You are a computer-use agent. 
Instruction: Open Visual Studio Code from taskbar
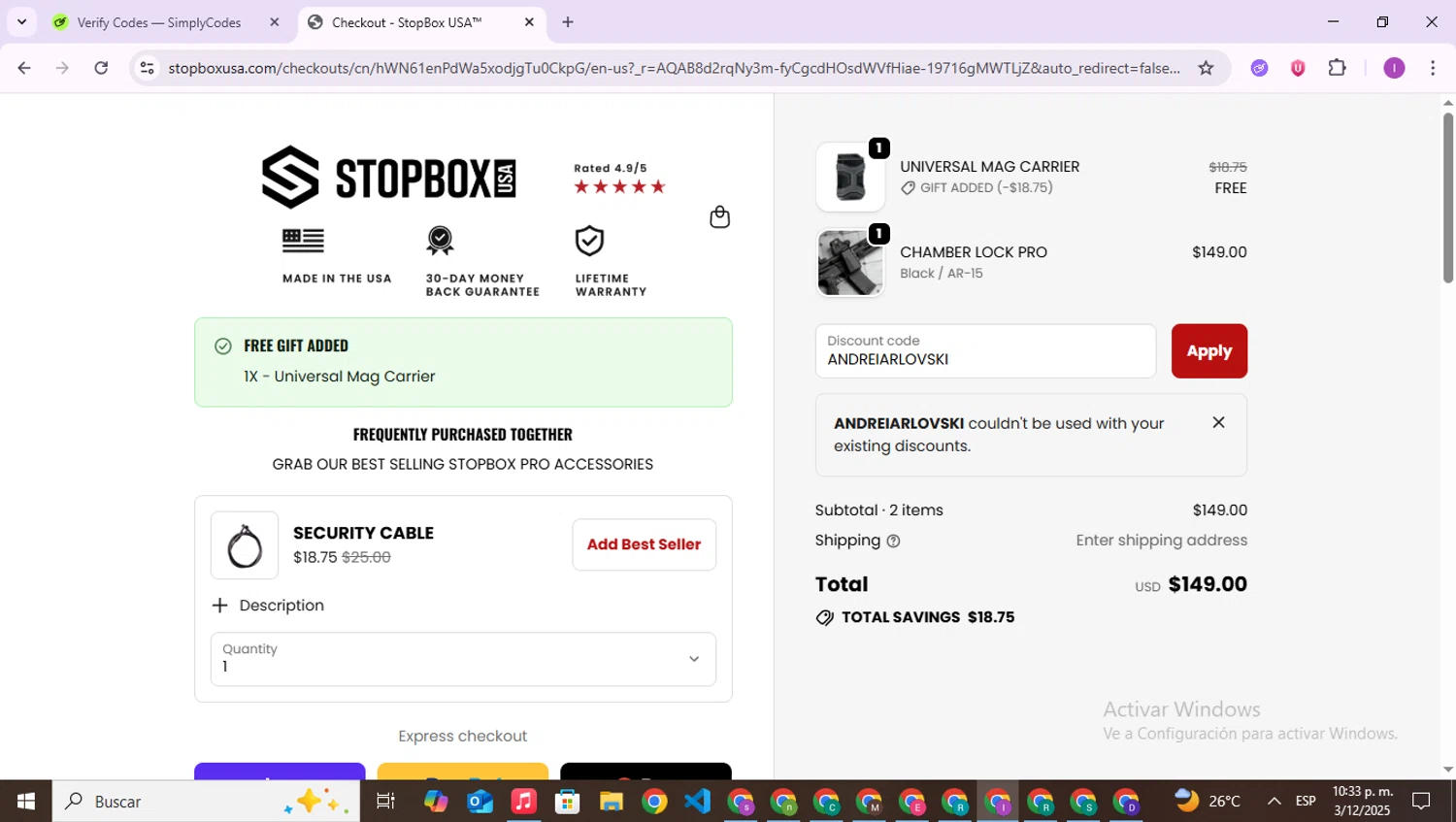coord(697,802)
